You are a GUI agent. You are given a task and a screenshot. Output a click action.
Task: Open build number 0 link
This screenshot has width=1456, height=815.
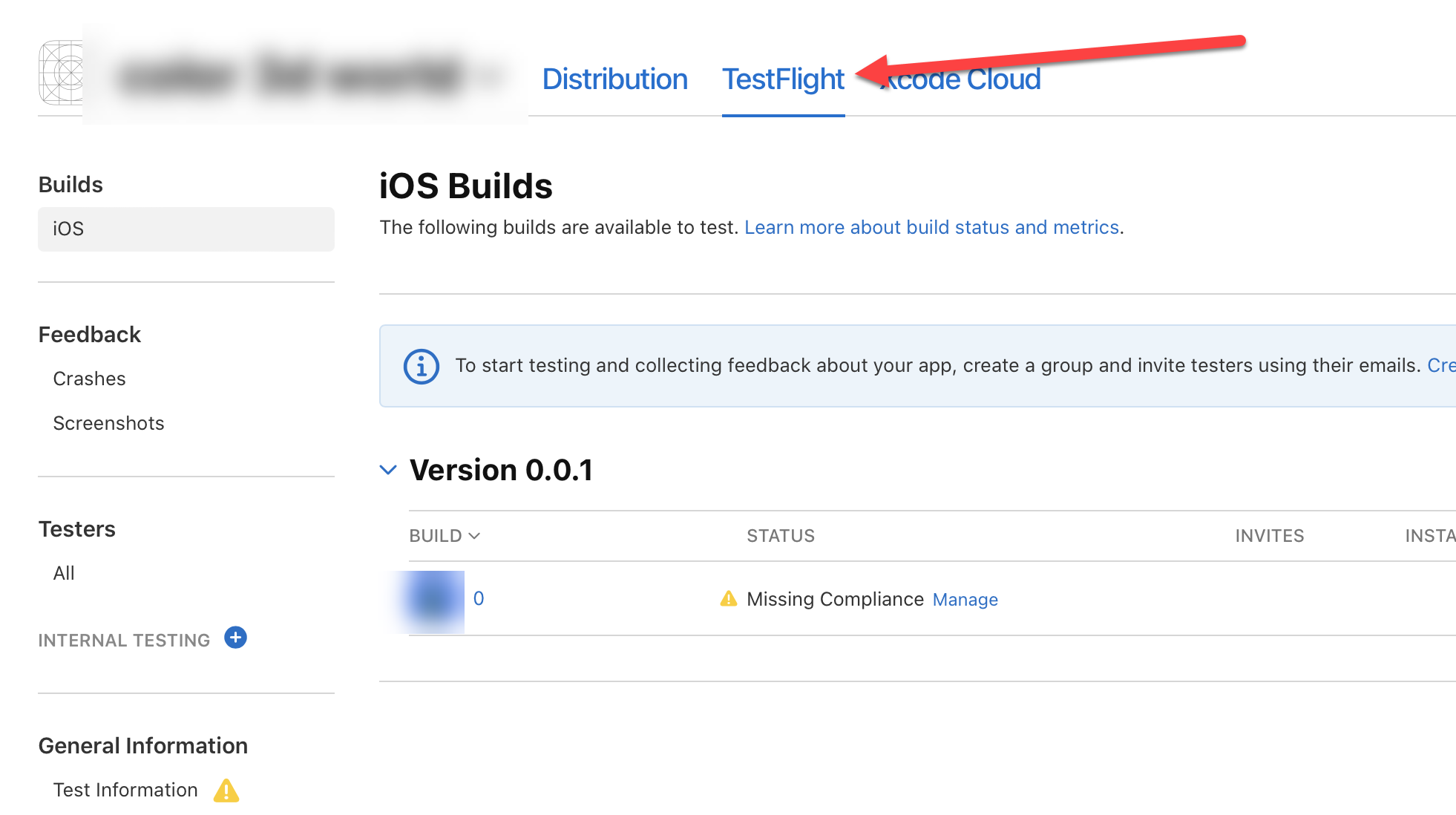click(479, 598)
